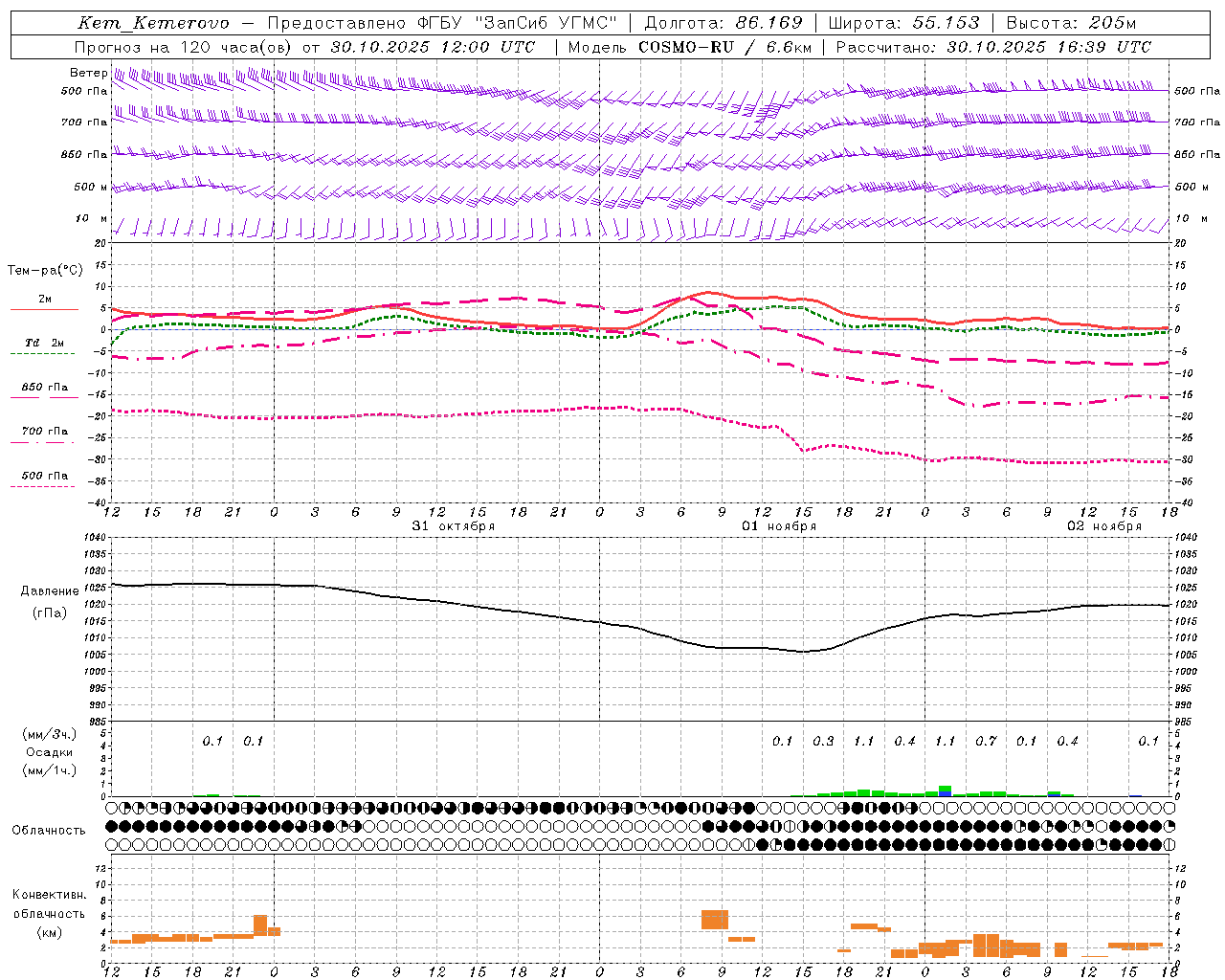Click the (мм/1ч.) precipitation unit label

pyautogui.click(x=50, y=770)
